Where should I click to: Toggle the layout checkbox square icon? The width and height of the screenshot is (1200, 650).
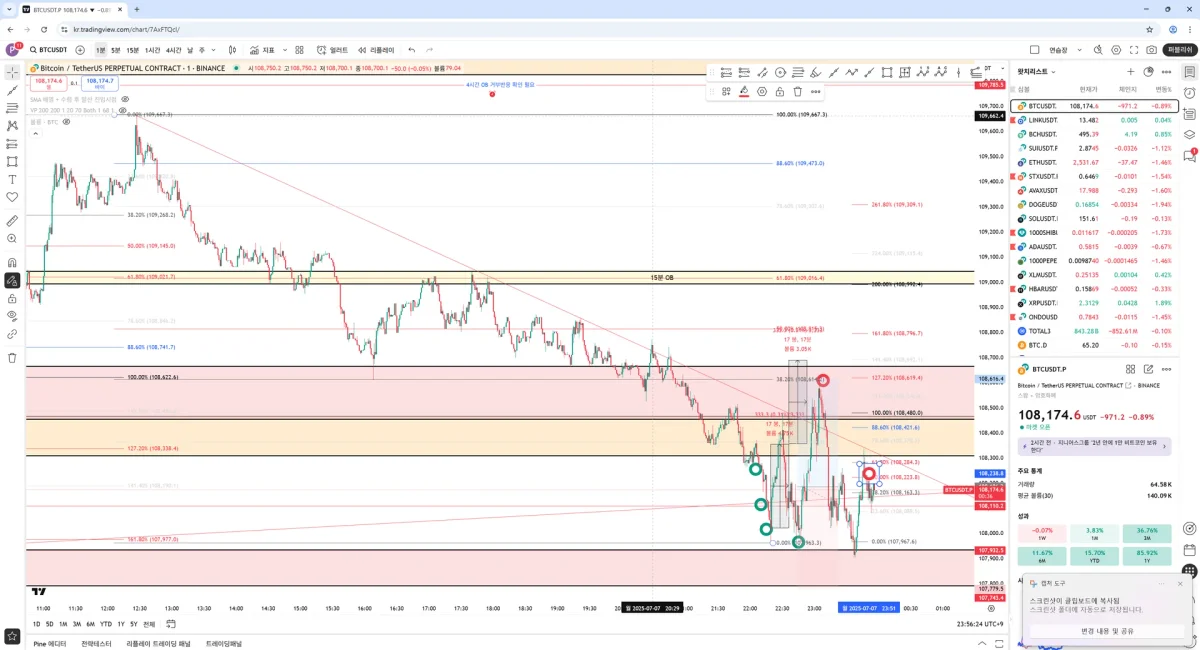click(x=1034, y=50)
